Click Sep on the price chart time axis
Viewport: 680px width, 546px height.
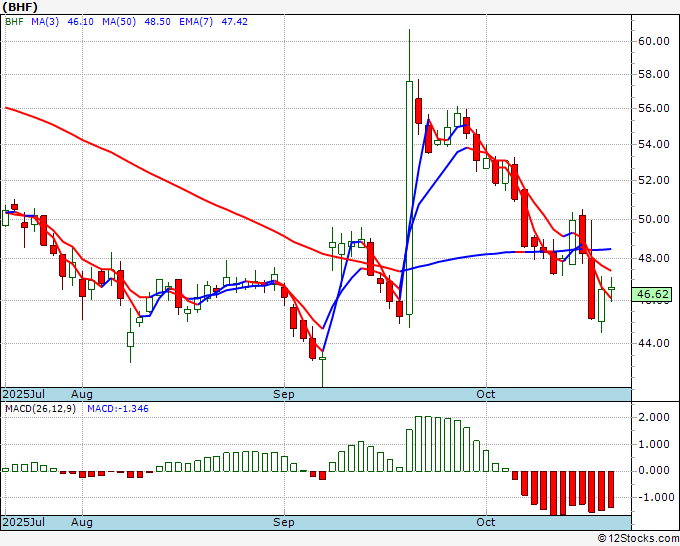pos(284,394)
